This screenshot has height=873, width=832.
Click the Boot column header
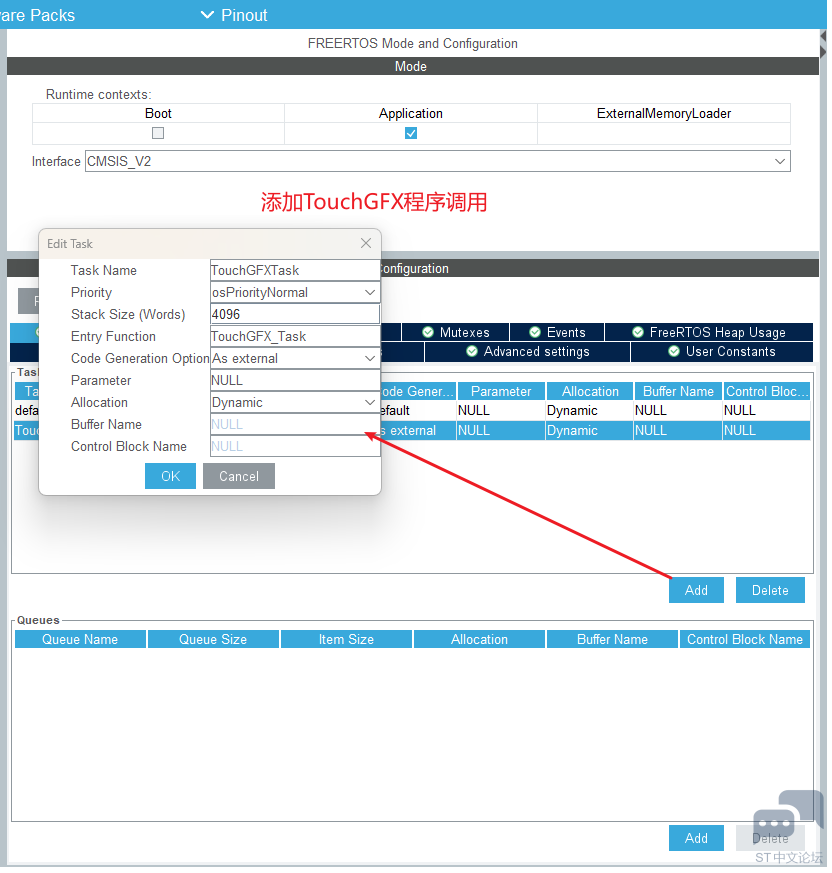pos(159,114)
